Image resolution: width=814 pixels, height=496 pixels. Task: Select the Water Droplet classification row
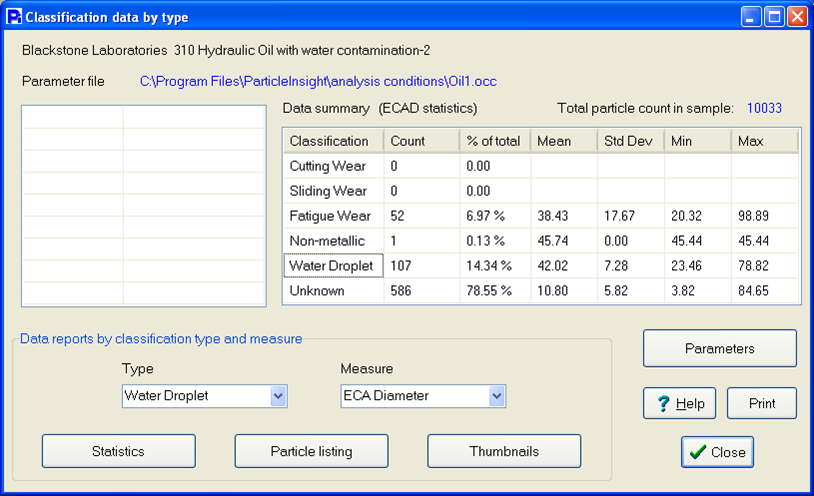click(333, 266)
